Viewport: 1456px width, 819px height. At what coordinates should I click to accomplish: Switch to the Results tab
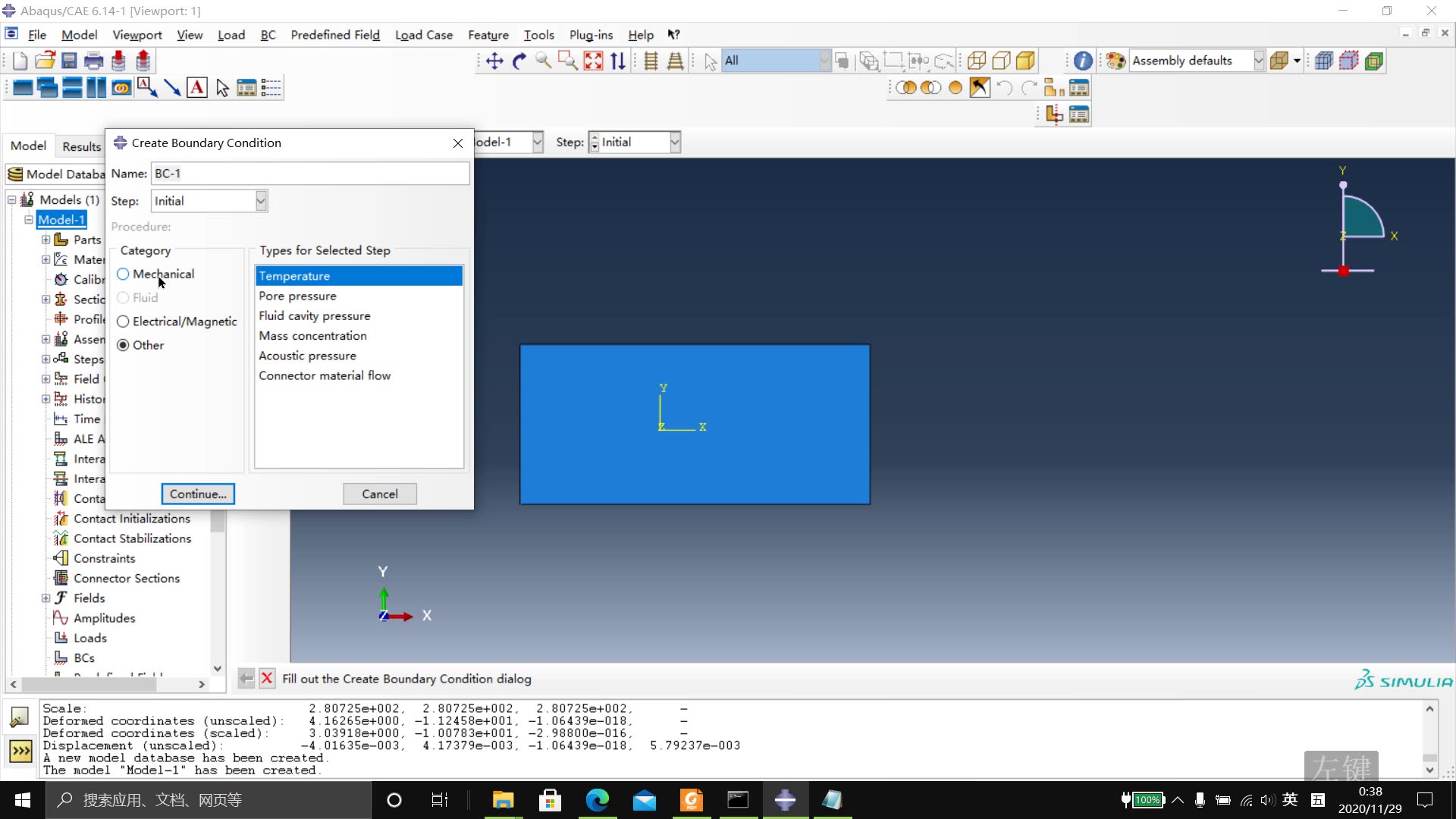click(x=81, y=146)
